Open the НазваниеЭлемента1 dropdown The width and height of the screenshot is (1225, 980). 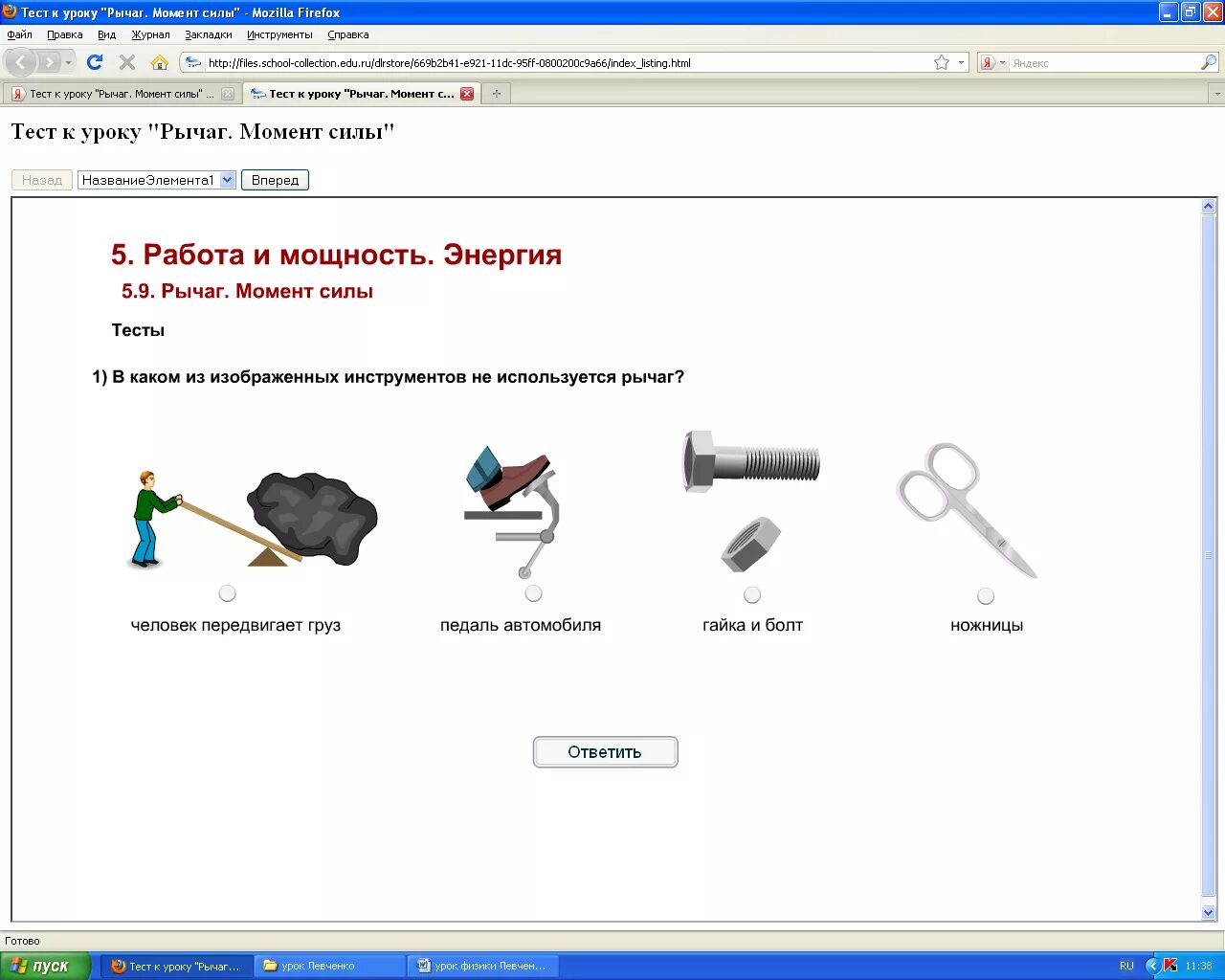157,180
